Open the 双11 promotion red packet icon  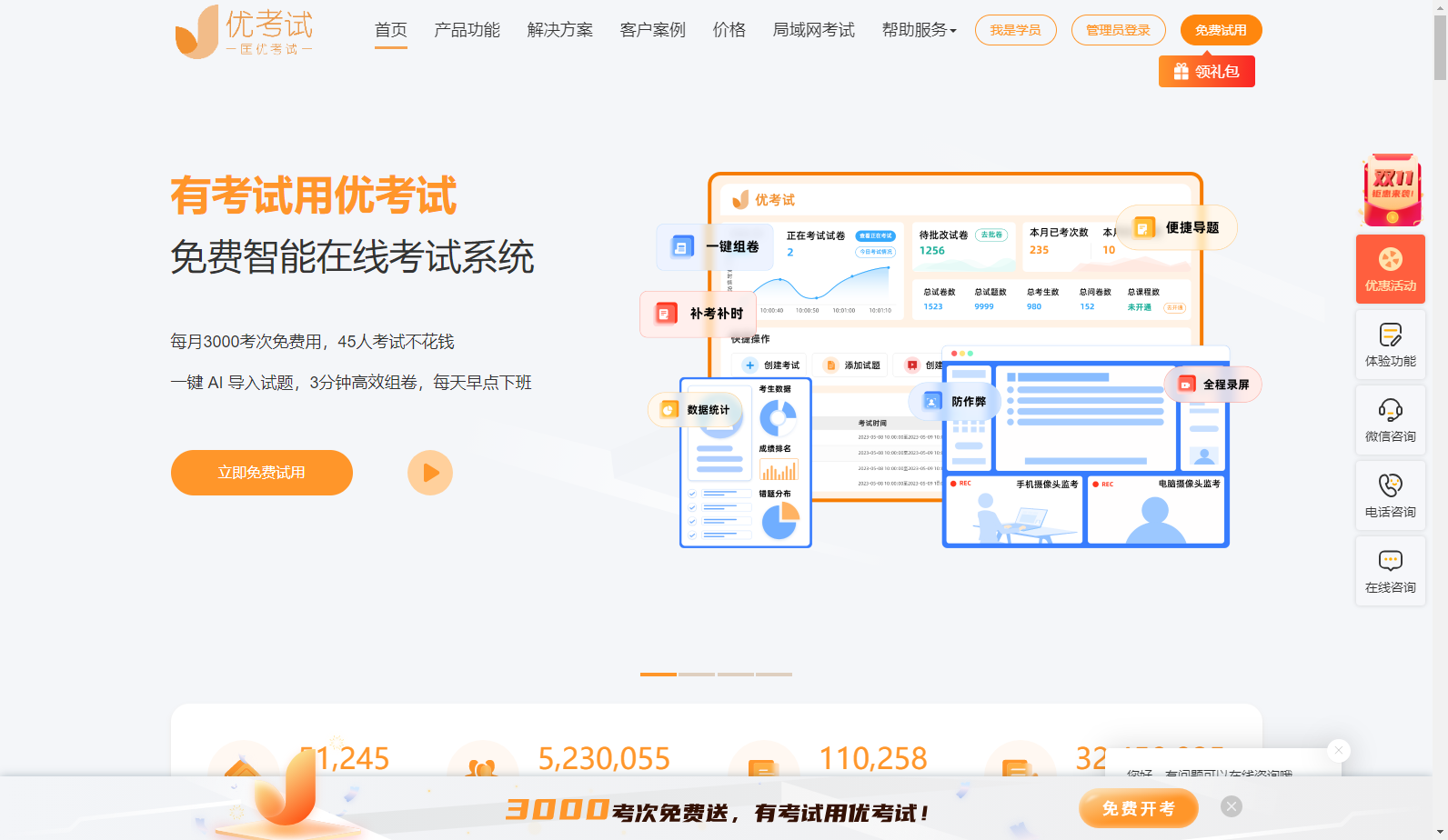tap(1391, 190)
